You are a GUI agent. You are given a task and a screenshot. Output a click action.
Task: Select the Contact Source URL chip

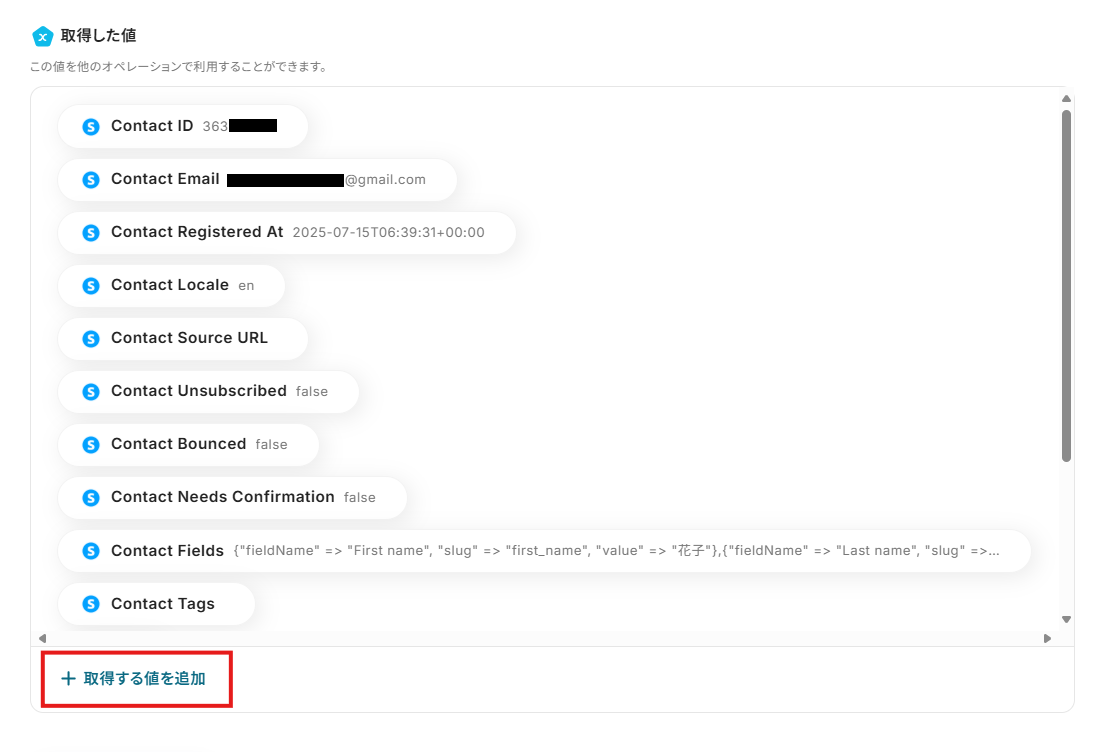point(183,338)
